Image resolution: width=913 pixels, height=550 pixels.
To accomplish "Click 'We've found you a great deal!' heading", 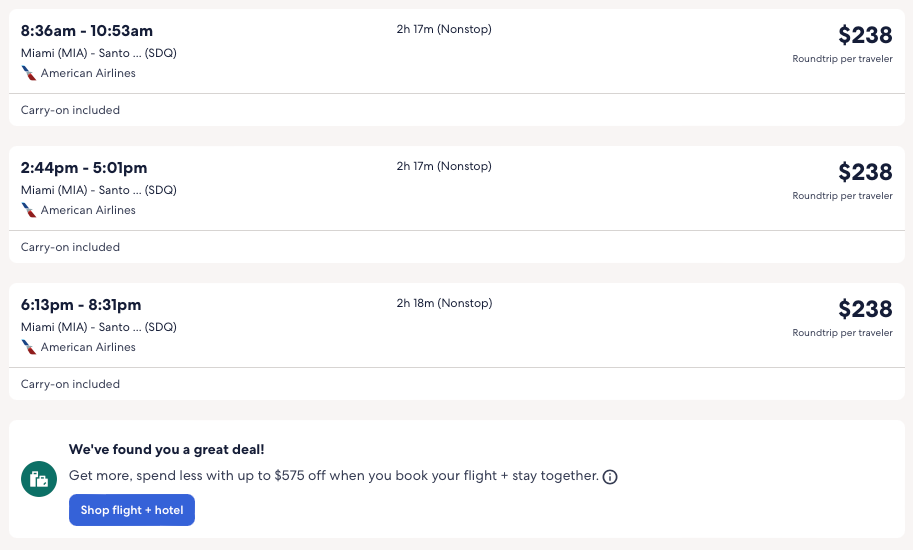I will (167, 450).
